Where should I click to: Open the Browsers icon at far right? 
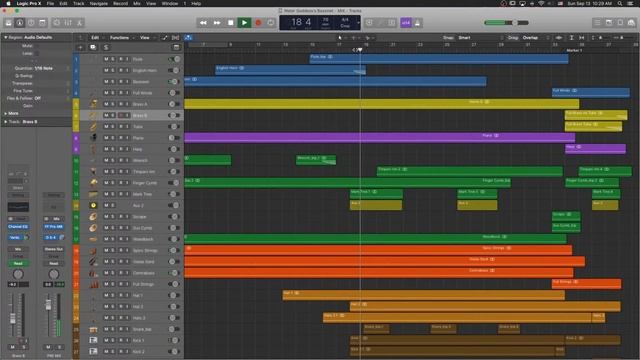click(x=631, y=23)
